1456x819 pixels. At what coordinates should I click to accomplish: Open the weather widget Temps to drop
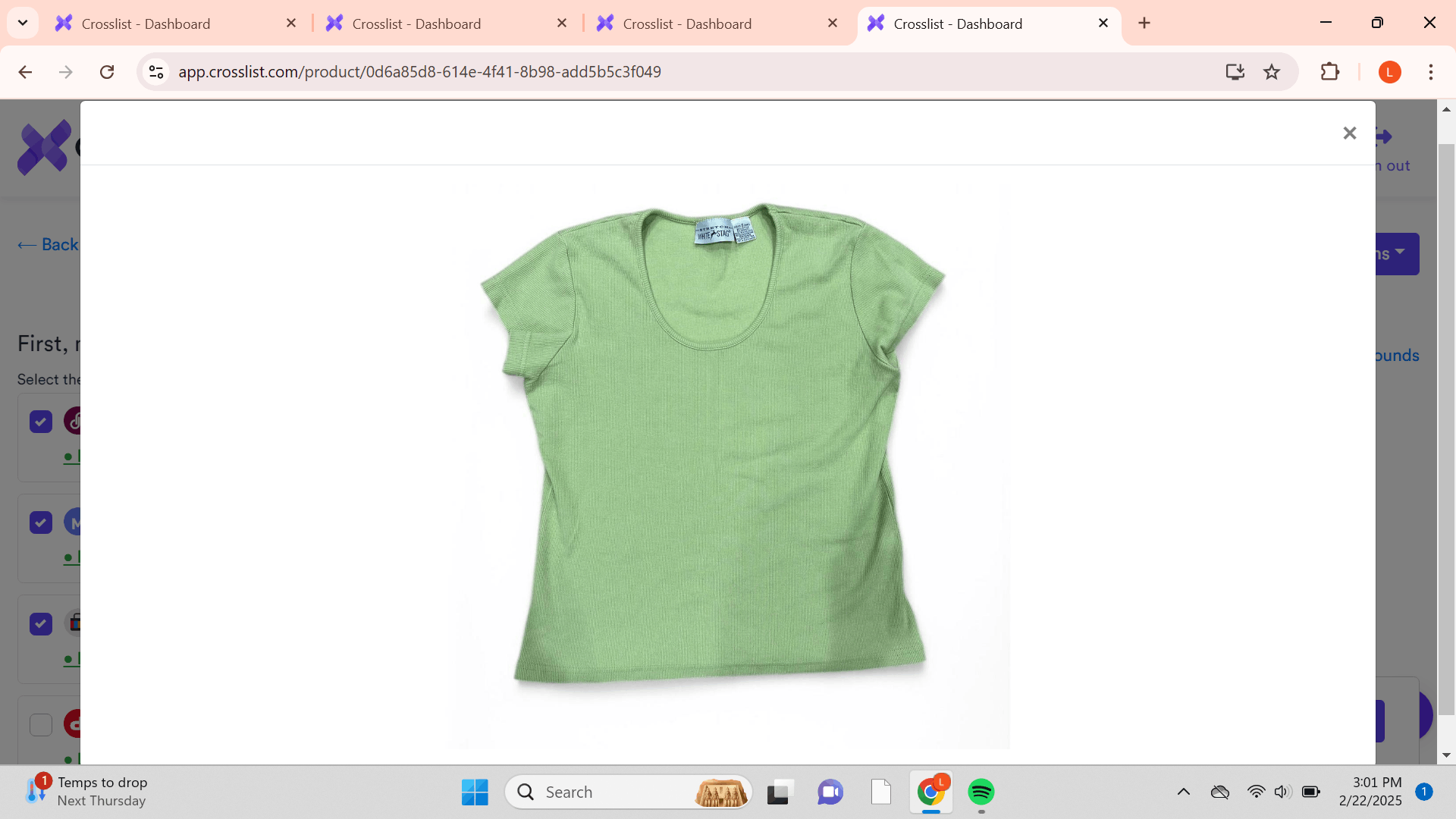coord(86,792)
